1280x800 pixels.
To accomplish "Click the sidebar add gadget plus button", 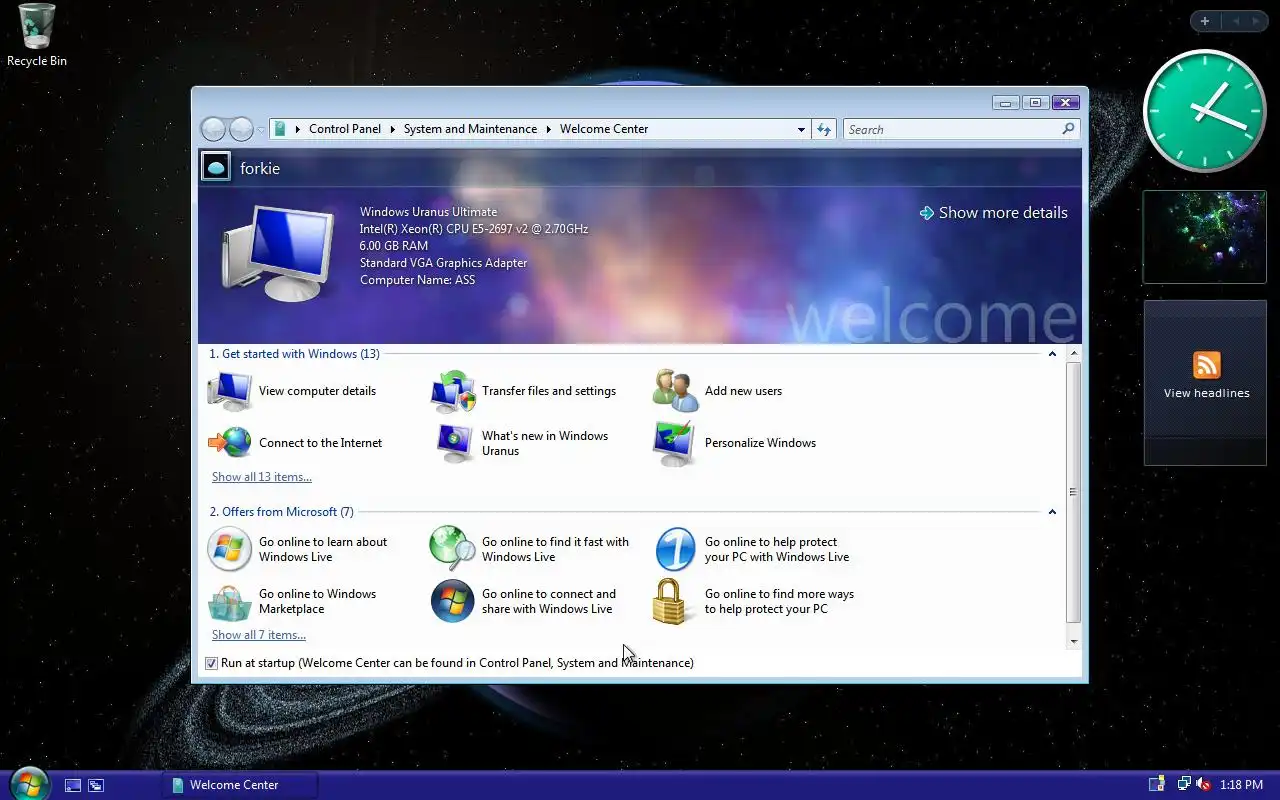I will [x=1205, y=21].
